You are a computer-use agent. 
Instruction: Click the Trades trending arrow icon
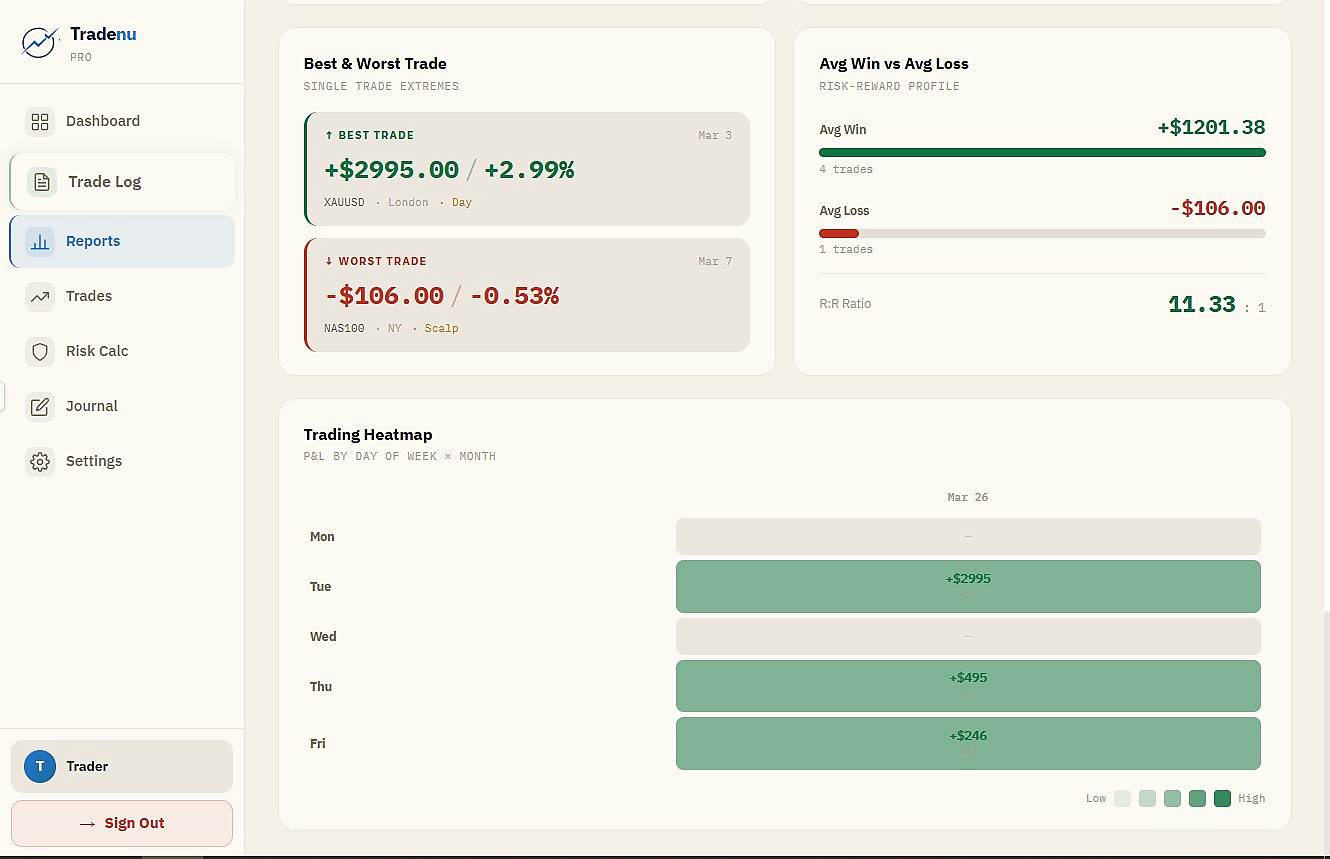(40, 297)
